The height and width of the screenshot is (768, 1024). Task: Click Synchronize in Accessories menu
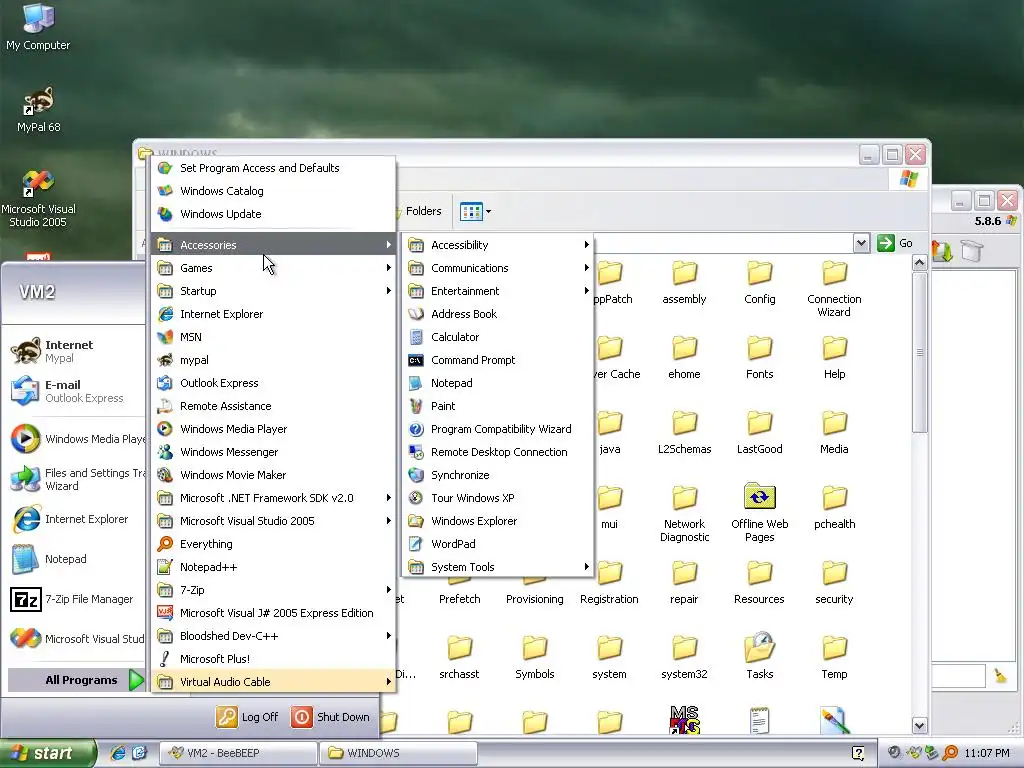pyautogui.click(x=497, y=475)
